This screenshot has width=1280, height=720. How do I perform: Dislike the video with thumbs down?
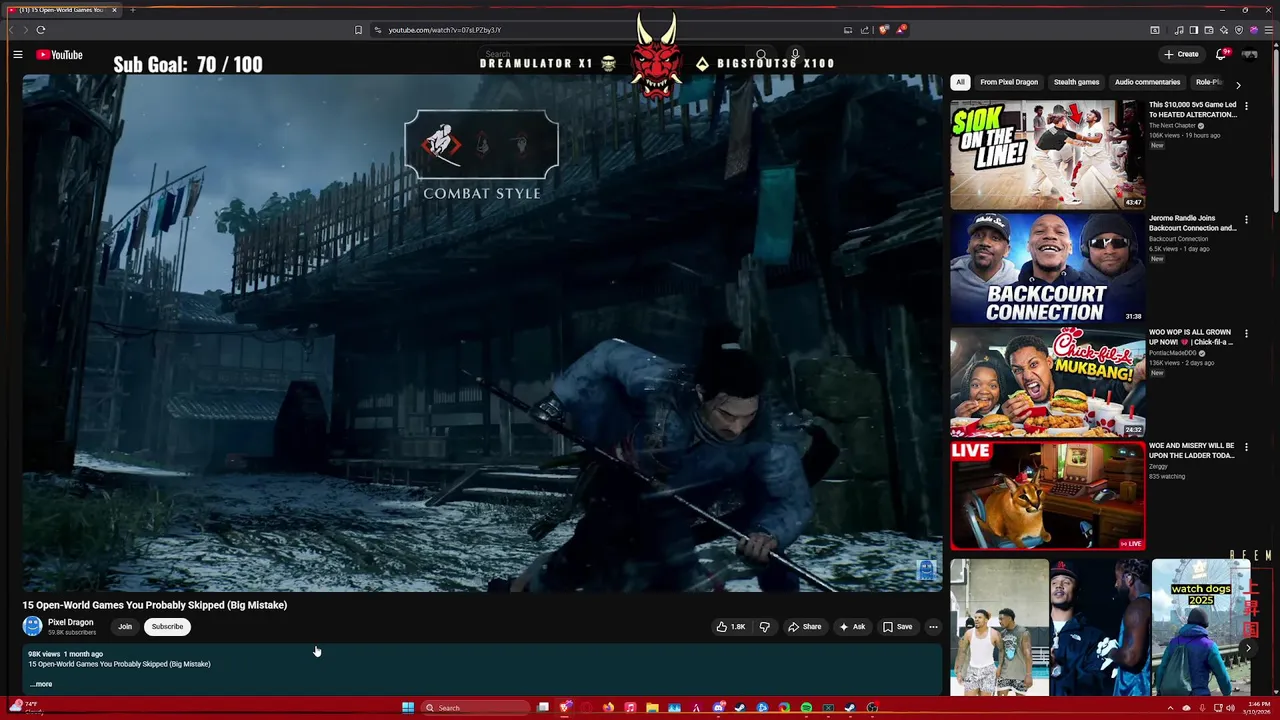tap(764, 627)
